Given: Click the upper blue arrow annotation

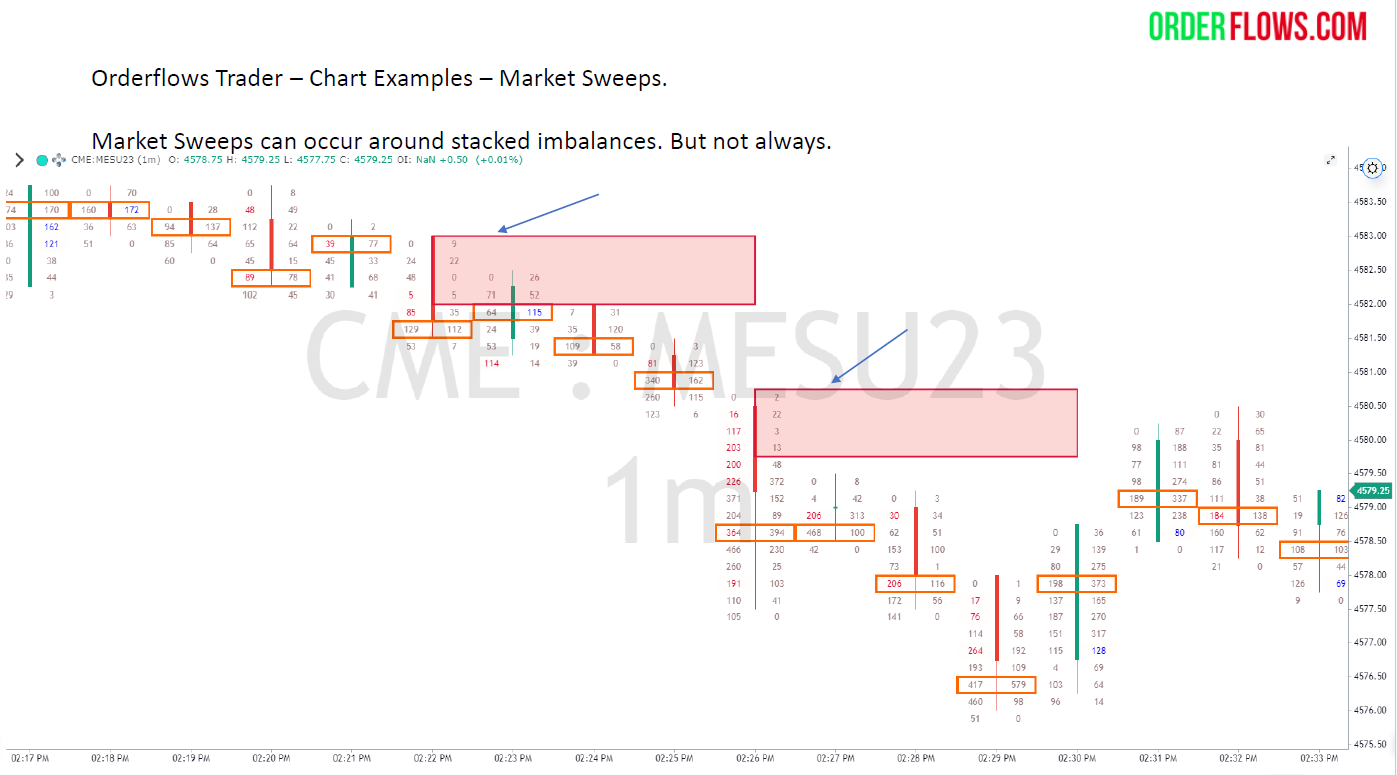Looking at the screenshot, I should (x=548, y=212).
